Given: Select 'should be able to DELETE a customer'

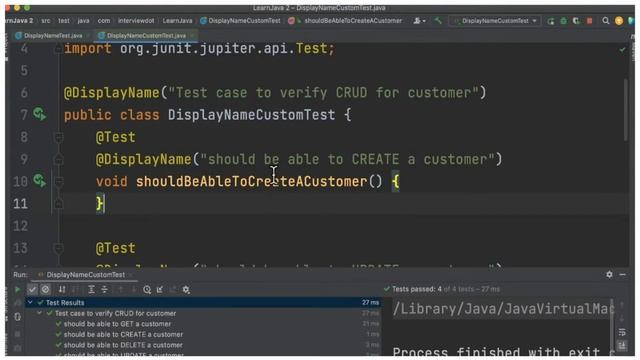Looking at the screenshot, I should pos(203,345).
